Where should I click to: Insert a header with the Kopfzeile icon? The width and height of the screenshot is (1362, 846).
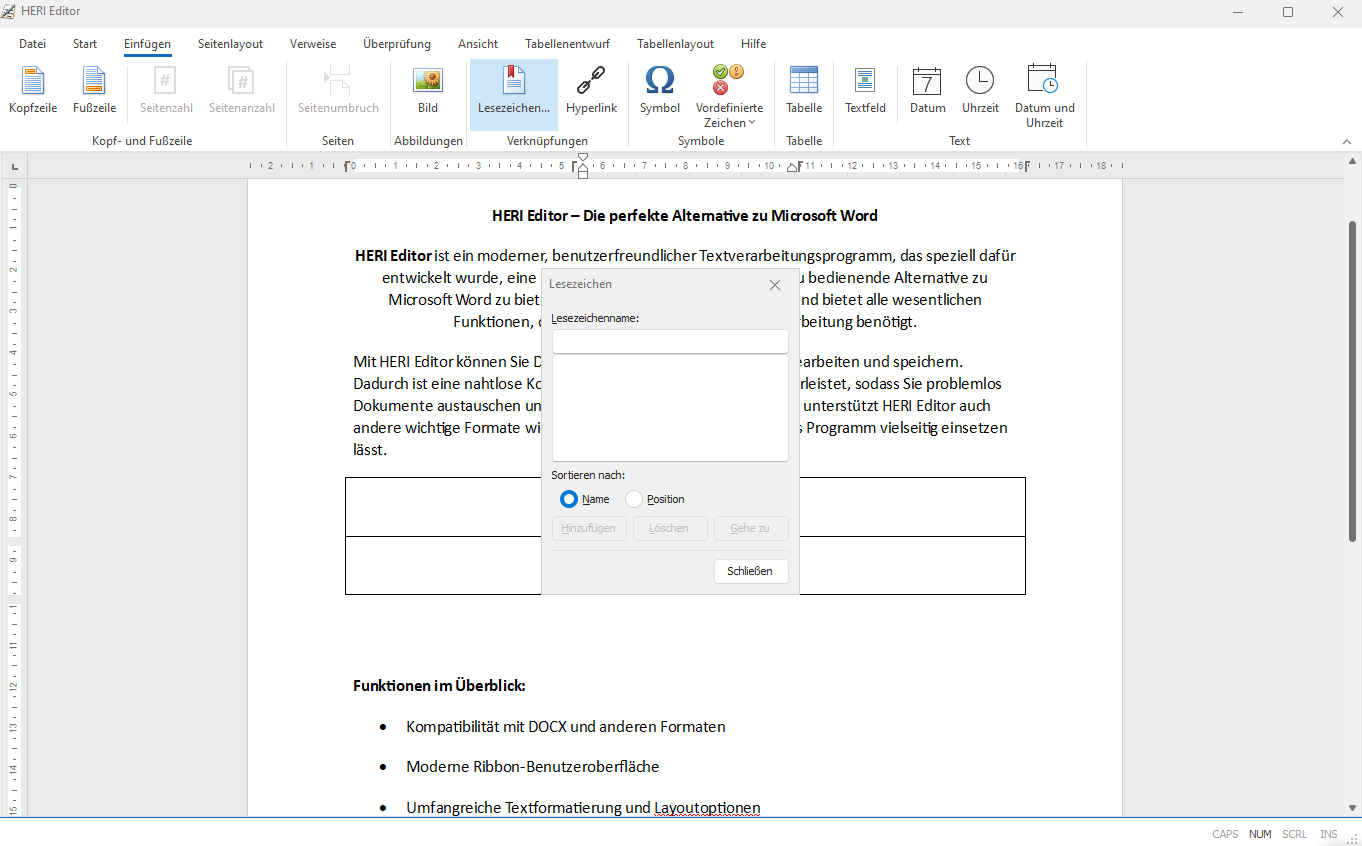tap(33, 90)
